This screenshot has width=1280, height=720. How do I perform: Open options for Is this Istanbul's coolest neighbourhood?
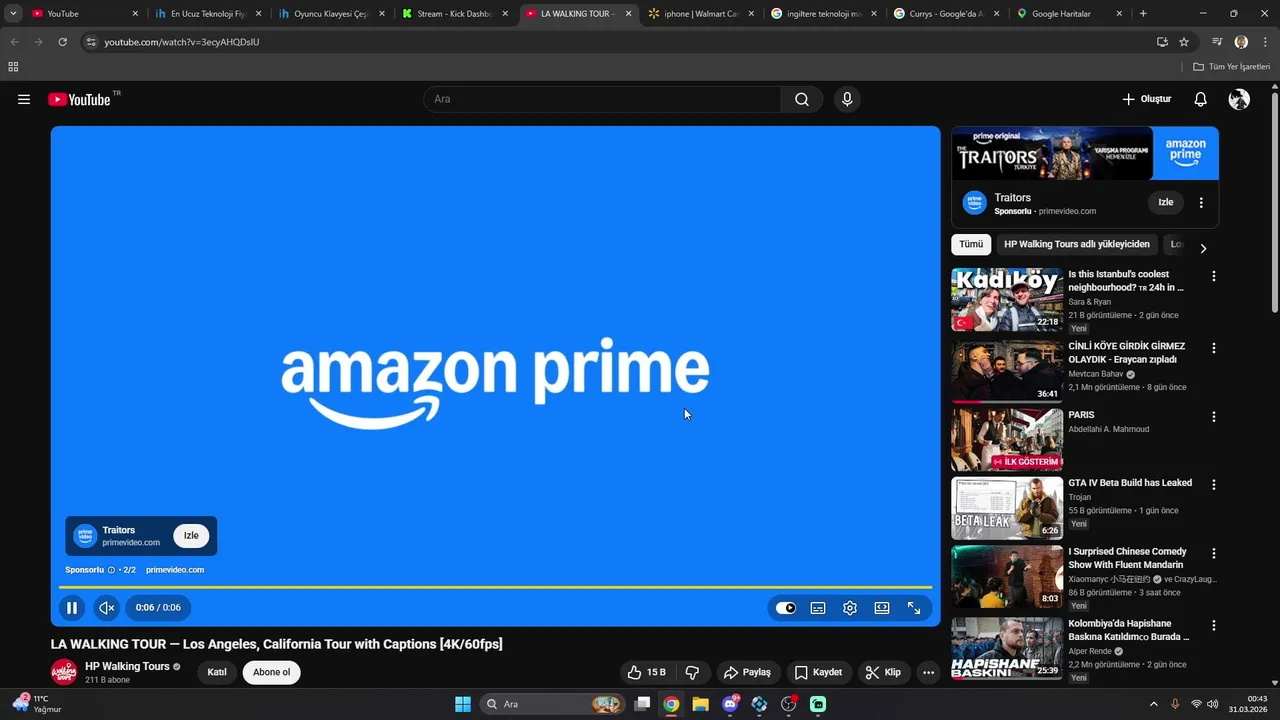coord(1214,276)
